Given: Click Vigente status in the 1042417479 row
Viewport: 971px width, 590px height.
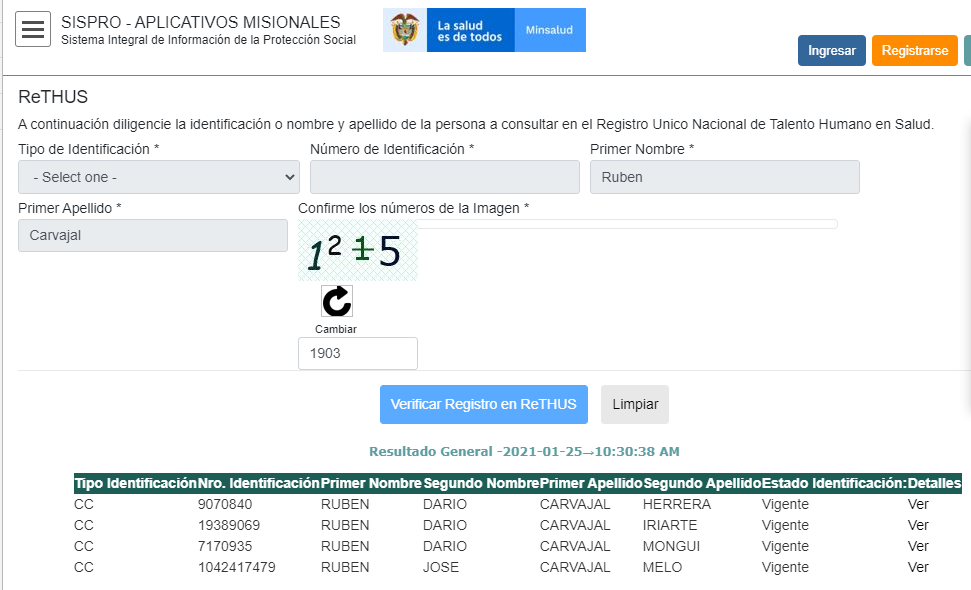Looking at the screenshot, I should 785,568.
